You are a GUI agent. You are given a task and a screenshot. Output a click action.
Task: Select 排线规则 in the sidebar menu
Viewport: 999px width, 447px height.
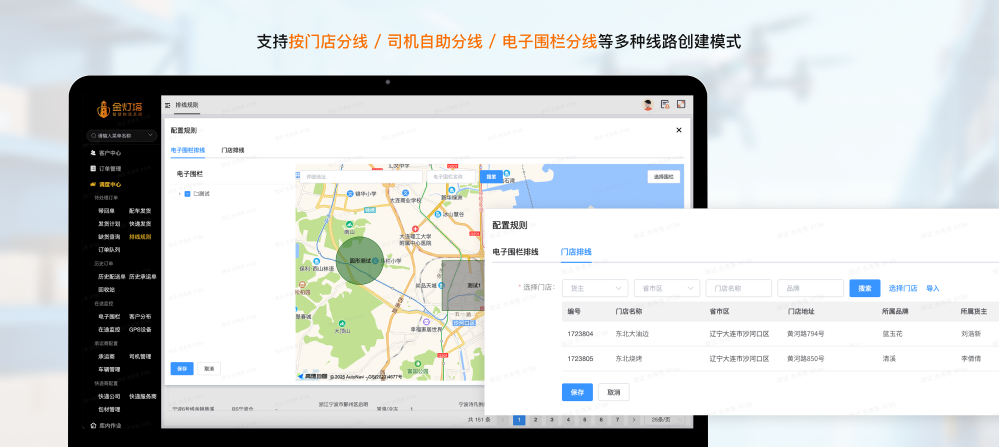tap(140, 237)
